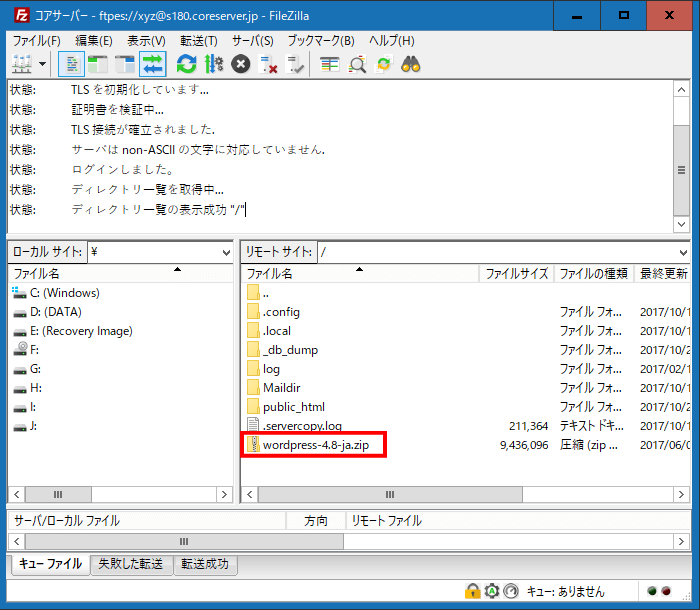Select the F: optical drive

[x=26, y=350]
